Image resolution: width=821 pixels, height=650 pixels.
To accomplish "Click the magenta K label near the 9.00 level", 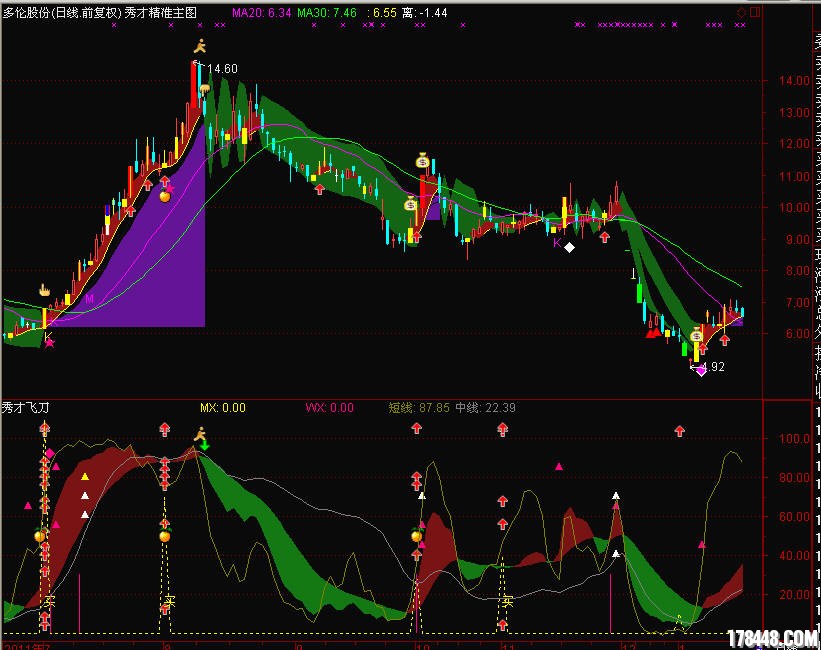I will [557, 243].
